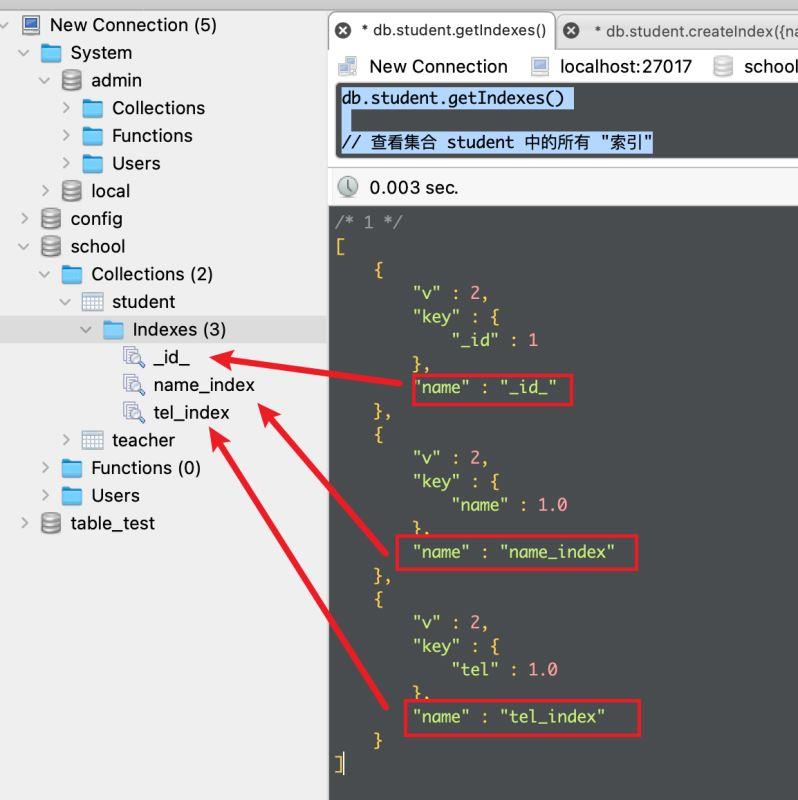Select the student collection in tree
The image size is (798, 800).
[143, 302]
